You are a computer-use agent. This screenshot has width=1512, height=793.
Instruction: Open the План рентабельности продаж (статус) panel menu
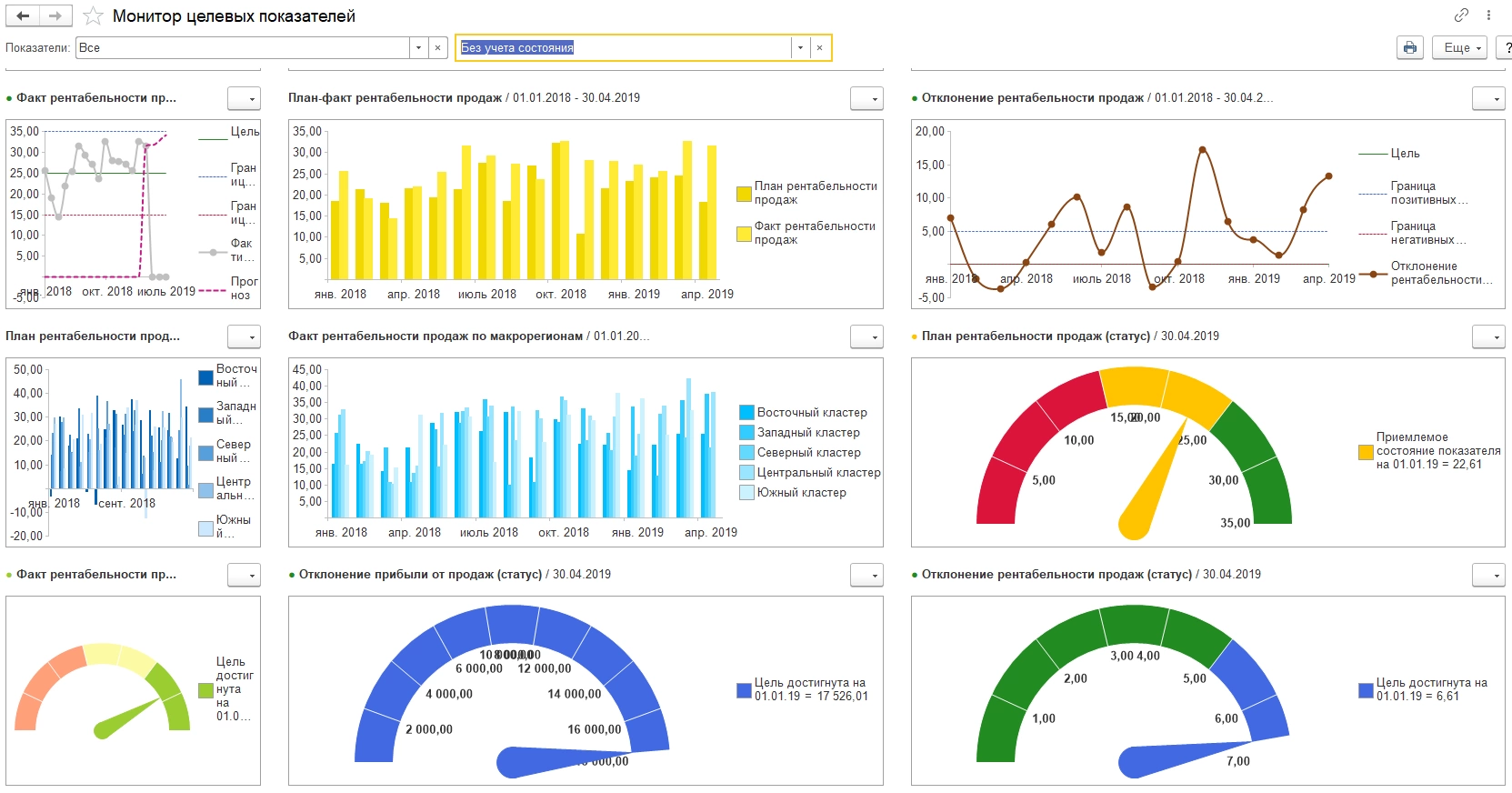pos(1488,336)
